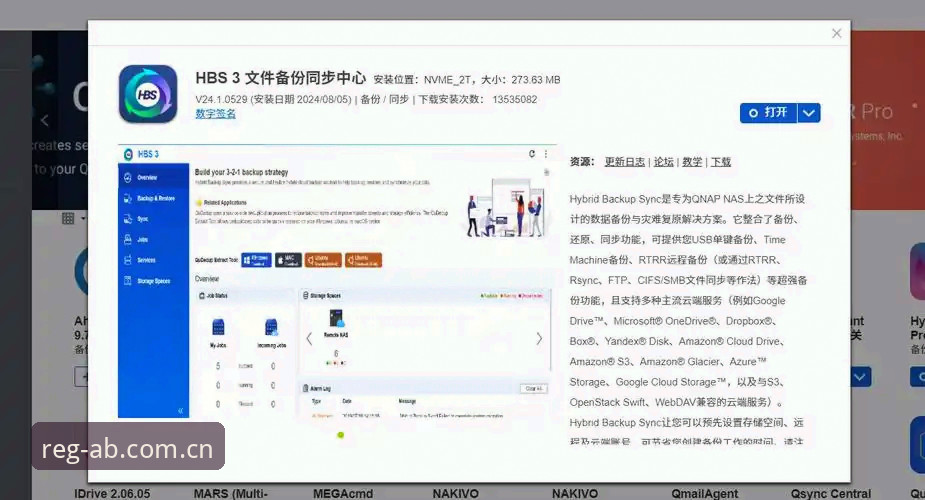
Task: Click the MARS (Multi- app label in the background
Action: click(231, 493)
